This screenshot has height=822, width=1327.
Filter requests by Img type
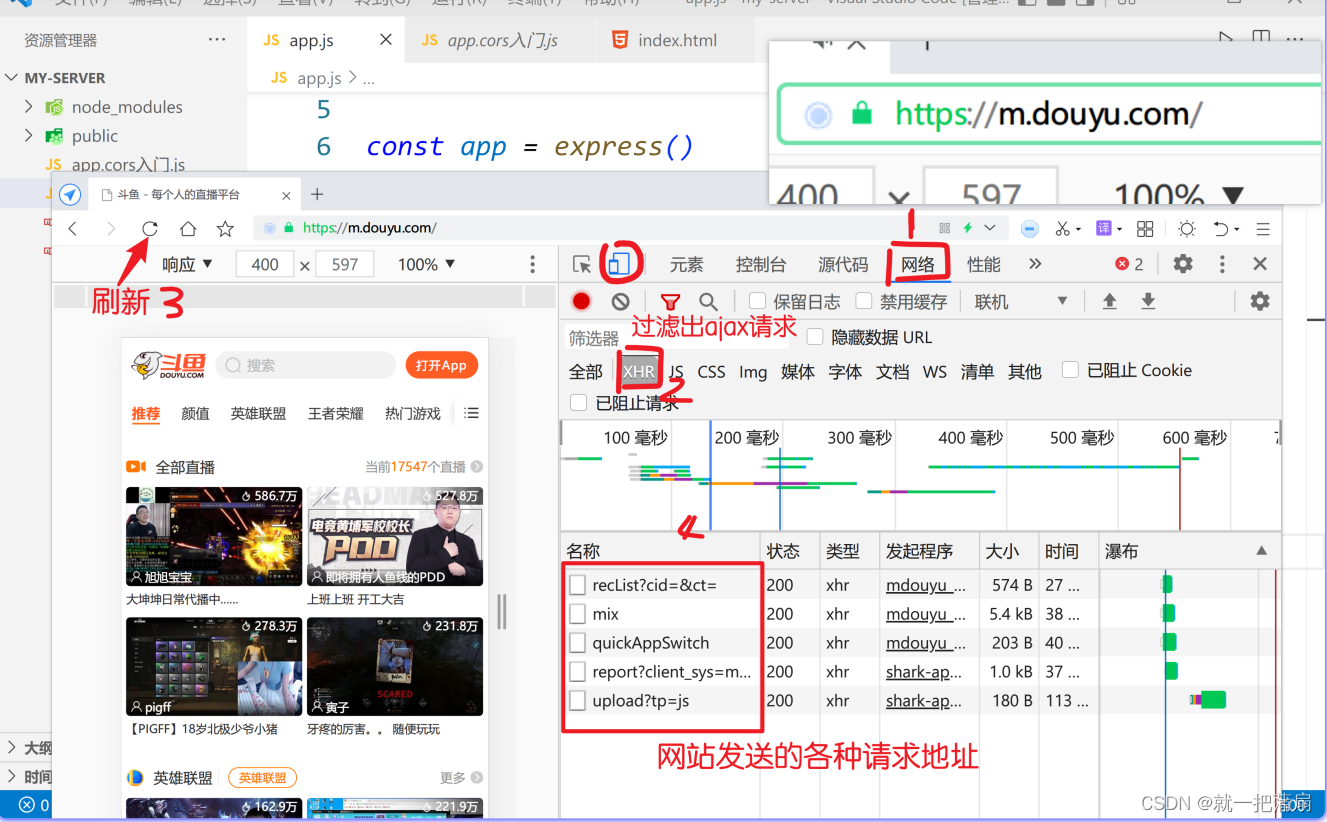[753, 371]
